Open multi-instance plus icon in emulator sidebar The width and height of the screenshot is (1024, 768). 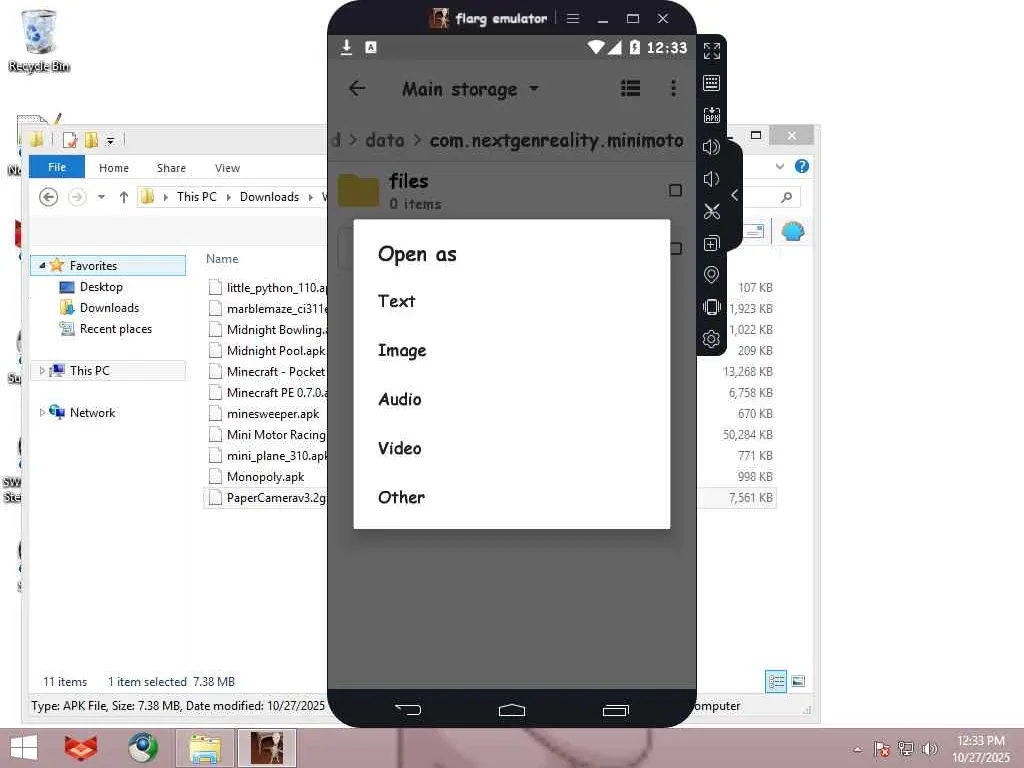click(x=711, y=243)
